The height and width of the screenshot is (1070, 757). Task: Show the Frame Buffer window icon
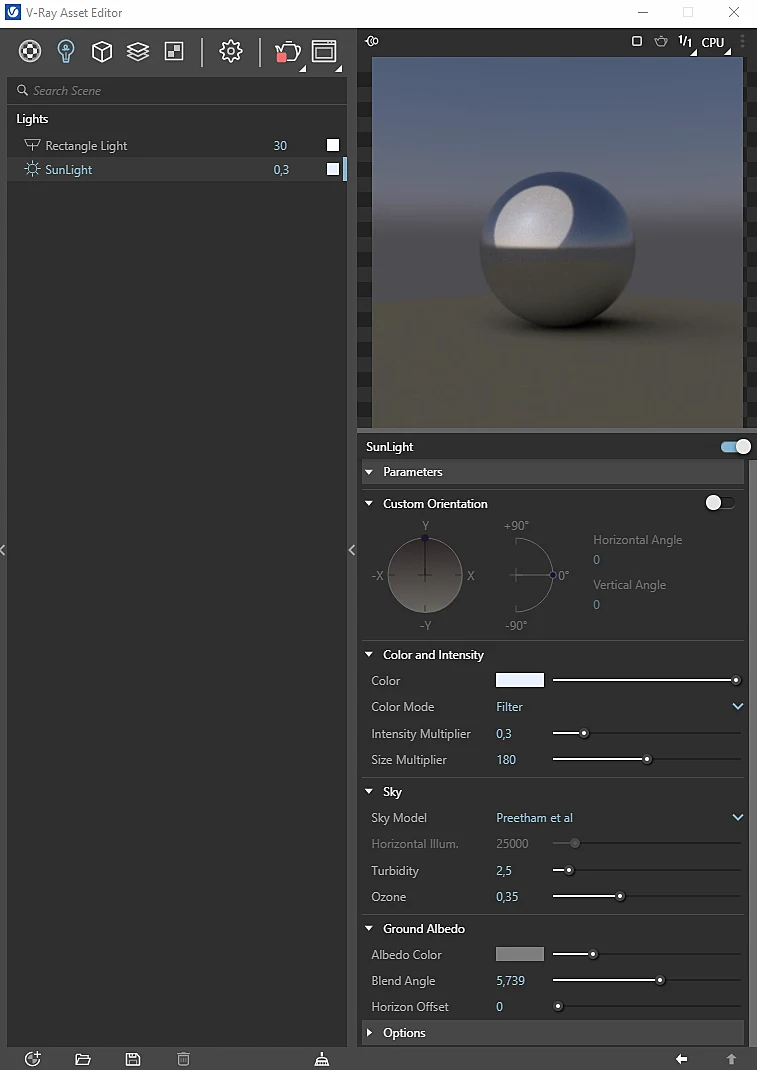click(324, 51)
